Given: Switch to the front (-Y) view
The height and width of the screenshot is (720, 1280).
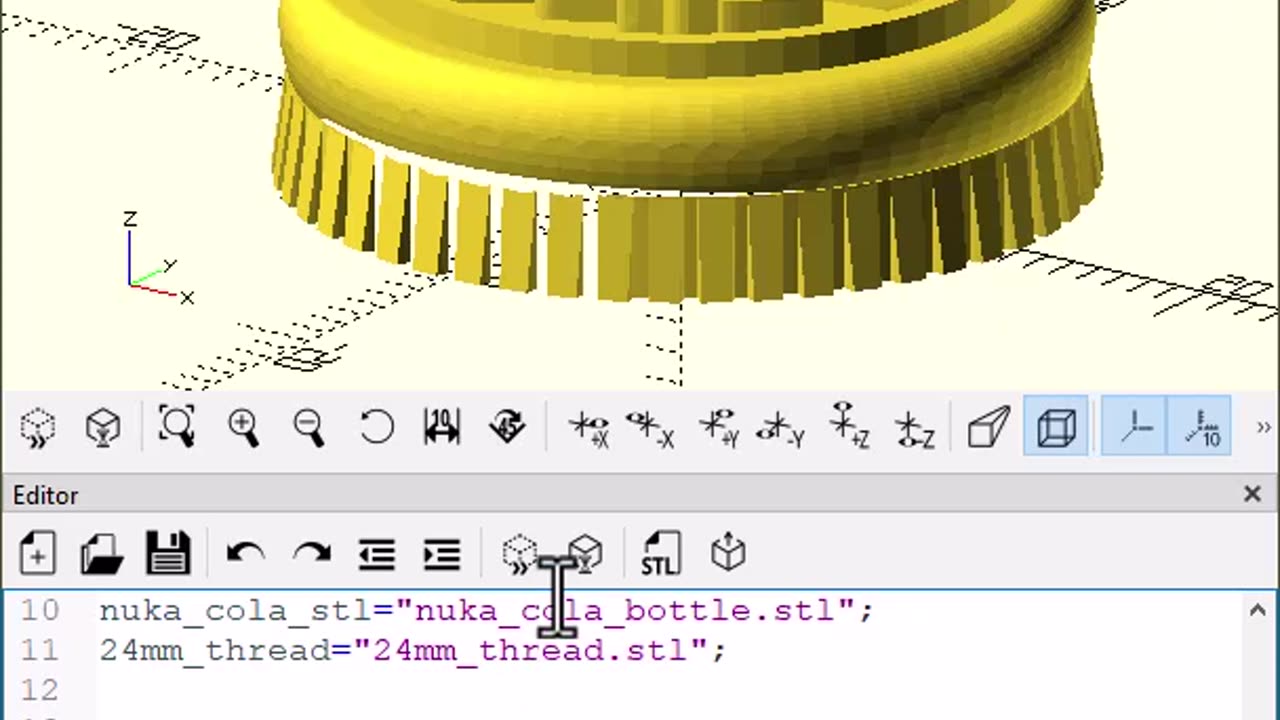Looking at the screenshot, I should [x=781, y=428].
